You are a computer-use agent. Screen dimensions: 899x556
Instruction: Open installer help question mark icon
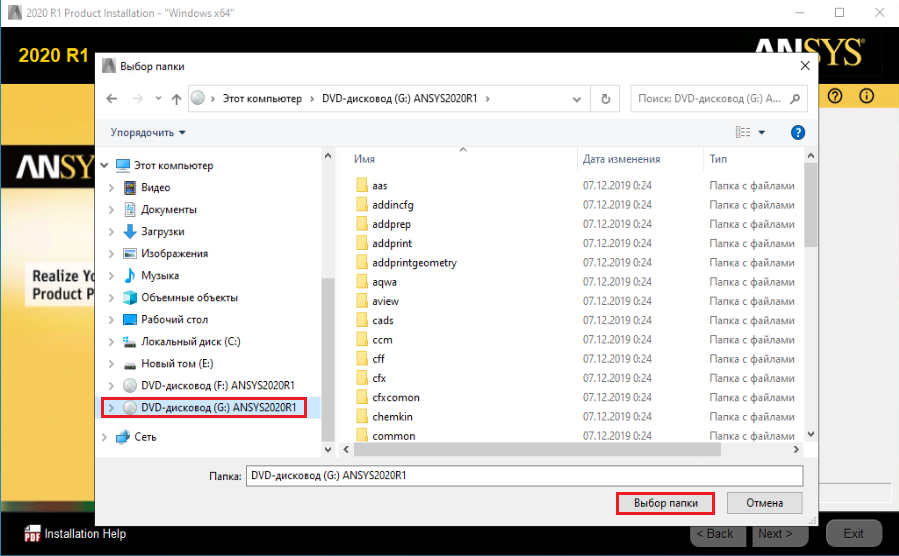(x=835, y=96)
